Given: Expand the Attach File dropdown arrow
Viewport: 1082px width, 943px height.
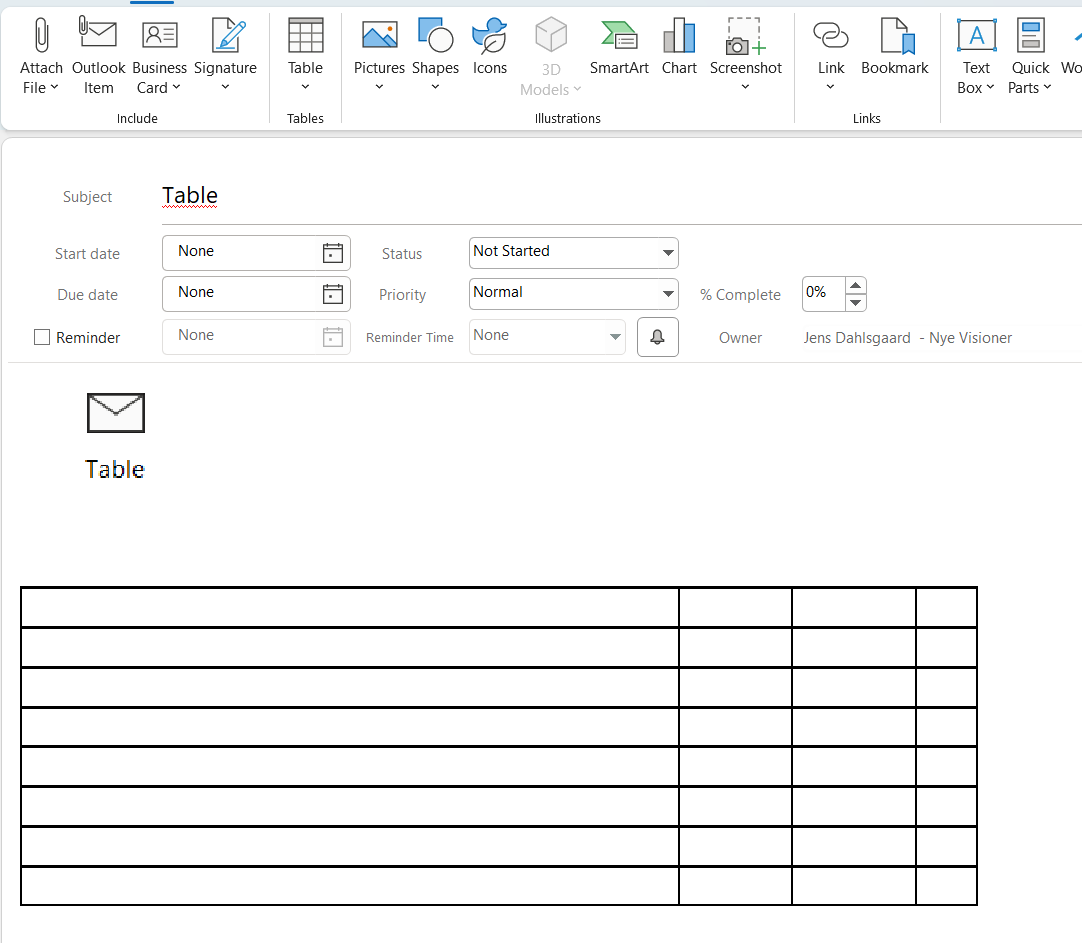Looking at the screenshot, I should pos(55,88).
